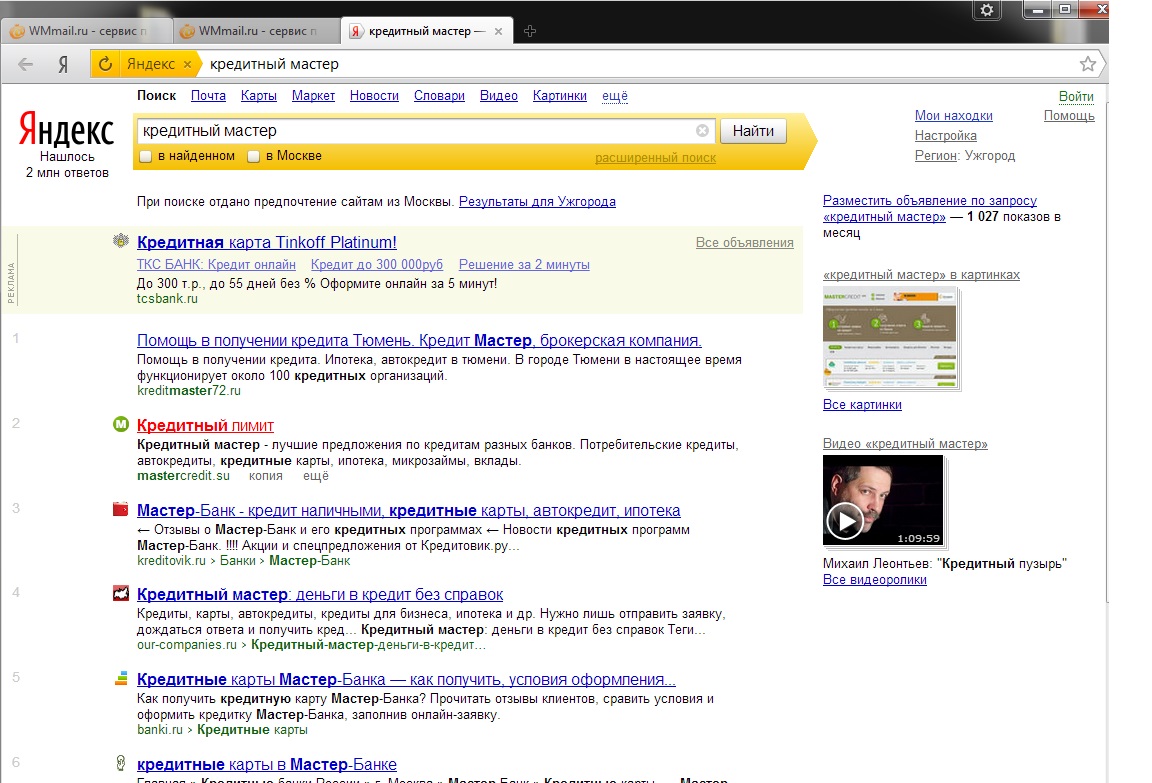Open the Карты service link

[259, 95]
